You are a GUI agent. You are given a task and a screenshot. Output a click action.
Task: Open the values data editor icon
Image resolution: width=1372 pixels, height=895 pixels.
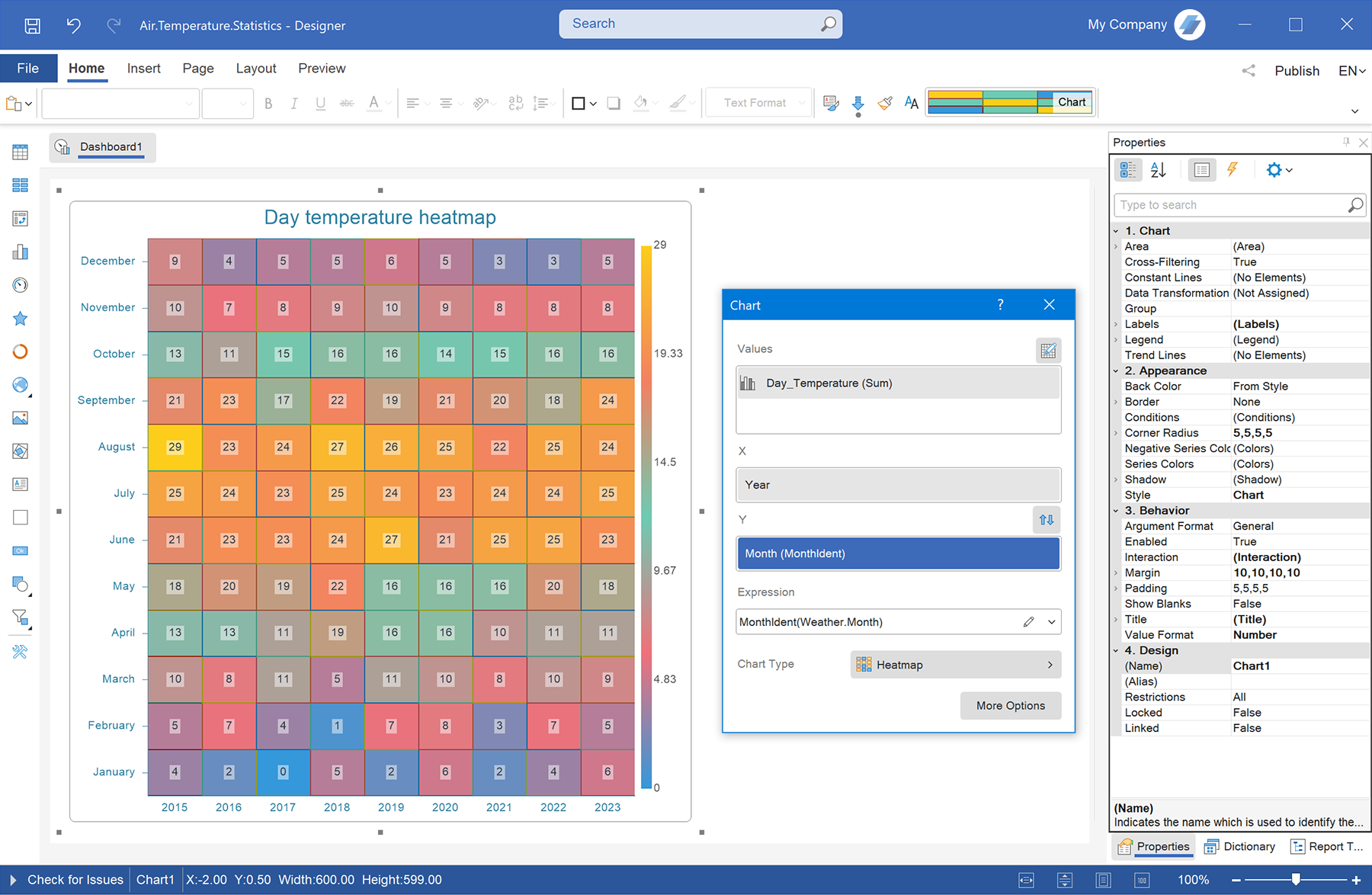[1048, 350]
